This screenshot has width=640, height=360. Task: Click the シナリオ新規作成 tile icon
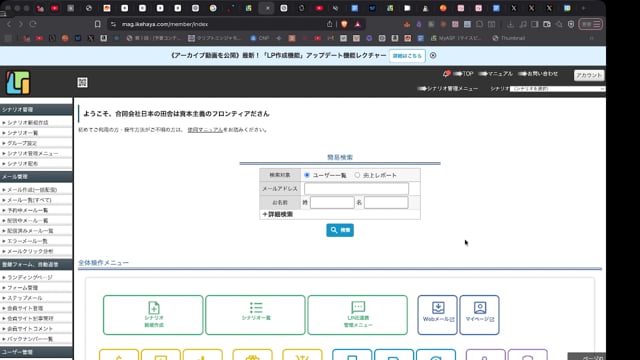pos(153,315)
